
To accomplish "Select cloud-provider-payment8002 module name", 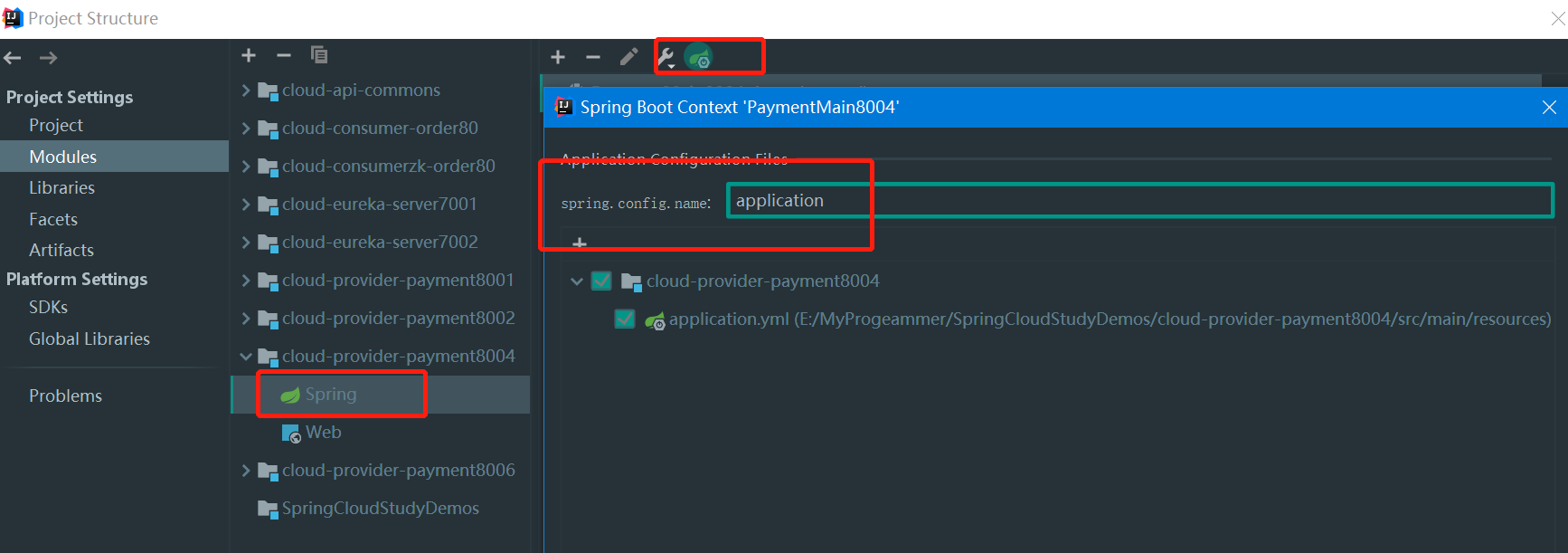I will pos(398,319).
